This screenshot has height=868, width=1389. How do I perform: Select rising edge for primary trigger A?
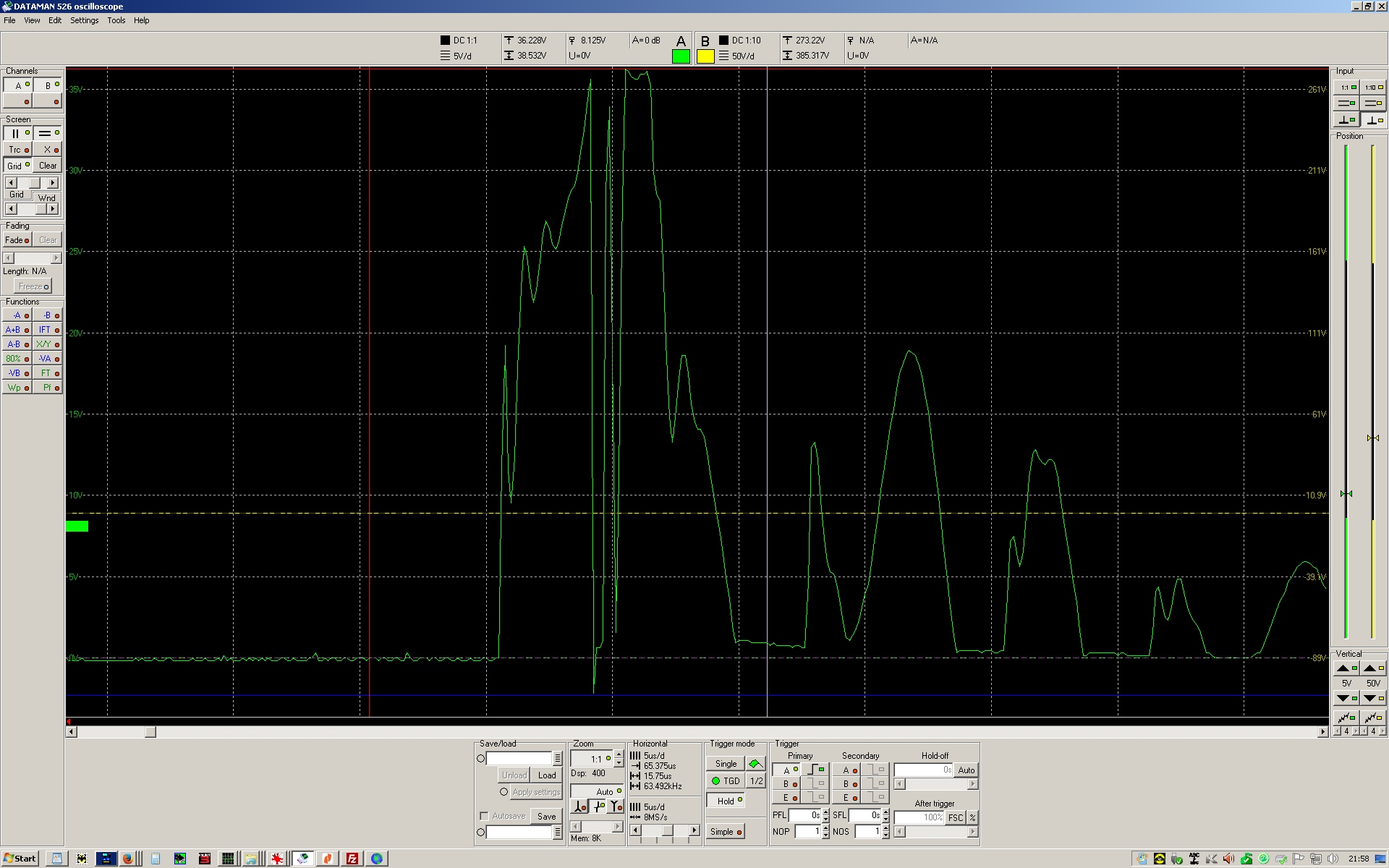pos(816,770)
